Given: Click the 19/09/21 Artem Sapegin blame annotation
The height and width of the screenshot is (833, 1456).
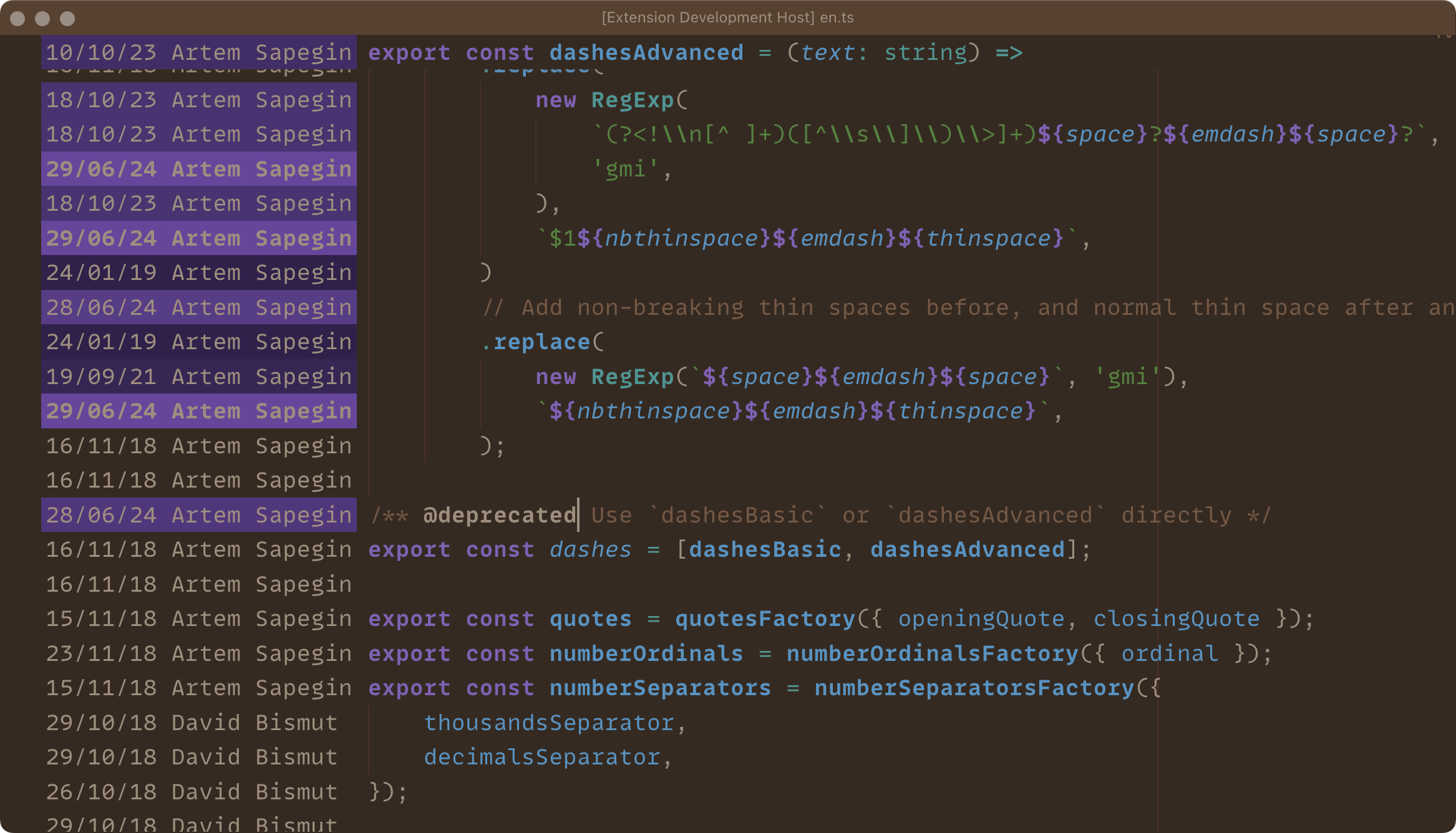Looking at the screenshot, I should click(198, 377).
